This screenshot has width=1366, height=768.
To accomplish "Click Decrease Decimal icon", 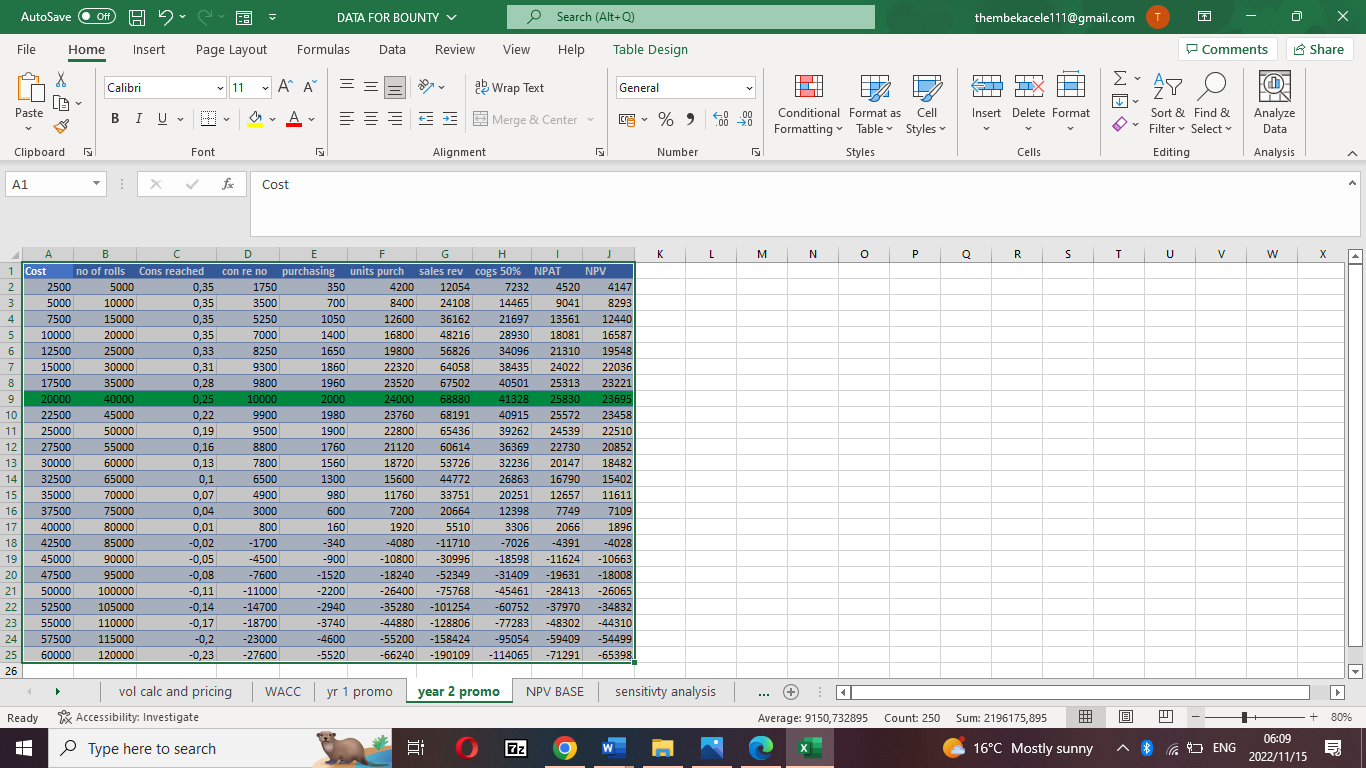I will click(745, 120).
